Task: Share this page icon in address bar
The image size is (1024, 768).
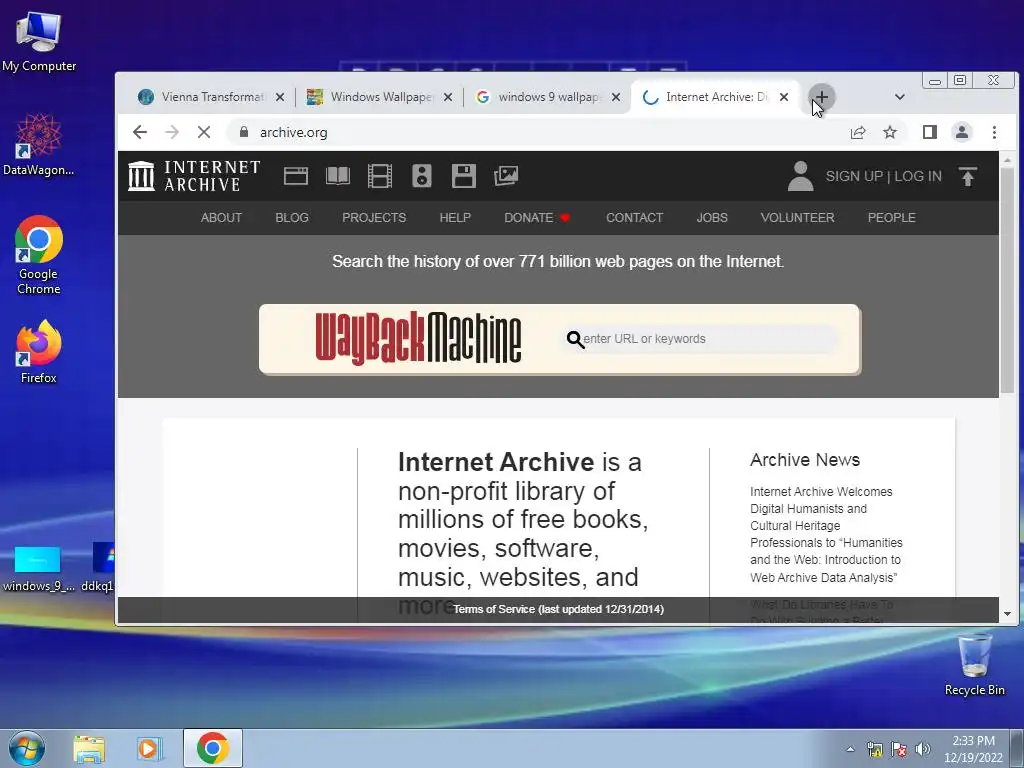Action: pyautogui.click(x=857, y=133)
